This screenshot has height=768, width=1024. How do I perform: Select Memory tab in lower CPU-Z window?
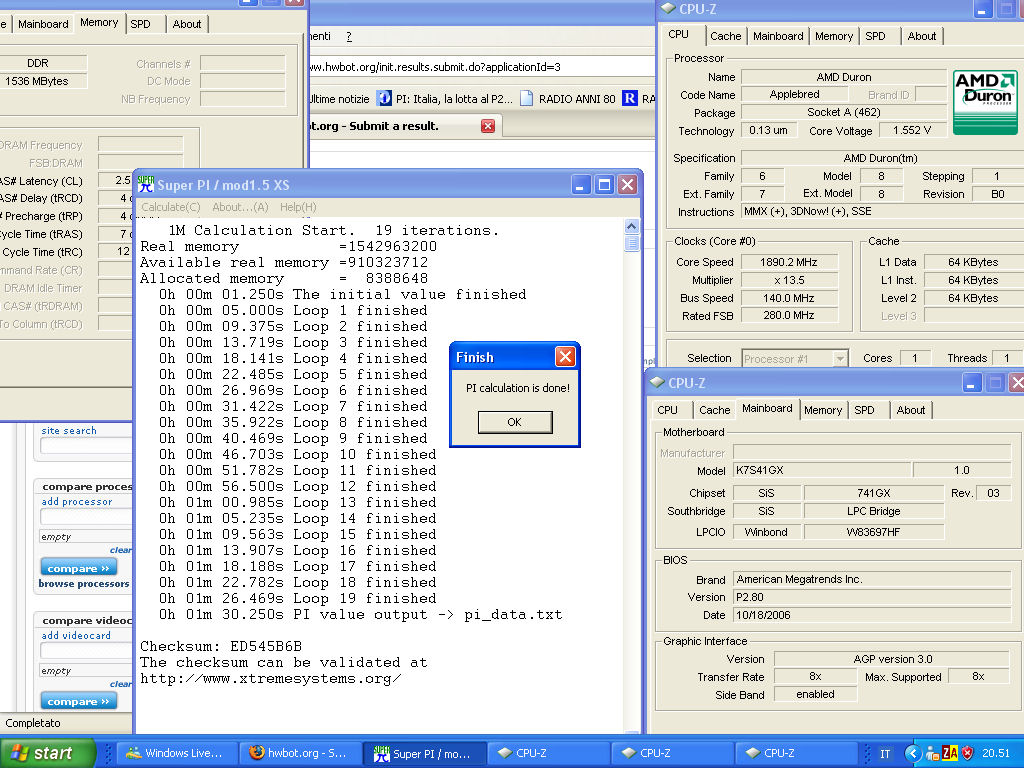pos(822,410)
